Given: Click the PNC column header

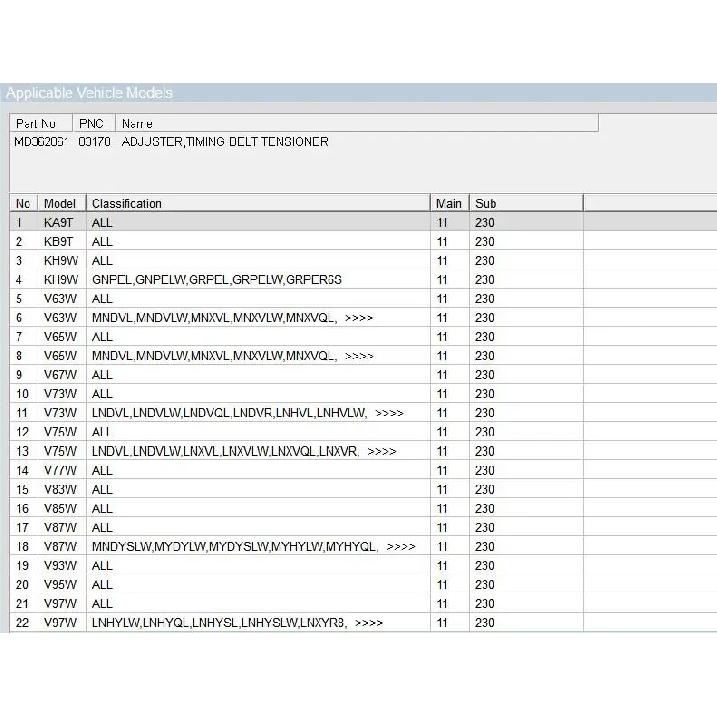Looking at the screenshot, I should pyautogui.click(x=94, y=123).
